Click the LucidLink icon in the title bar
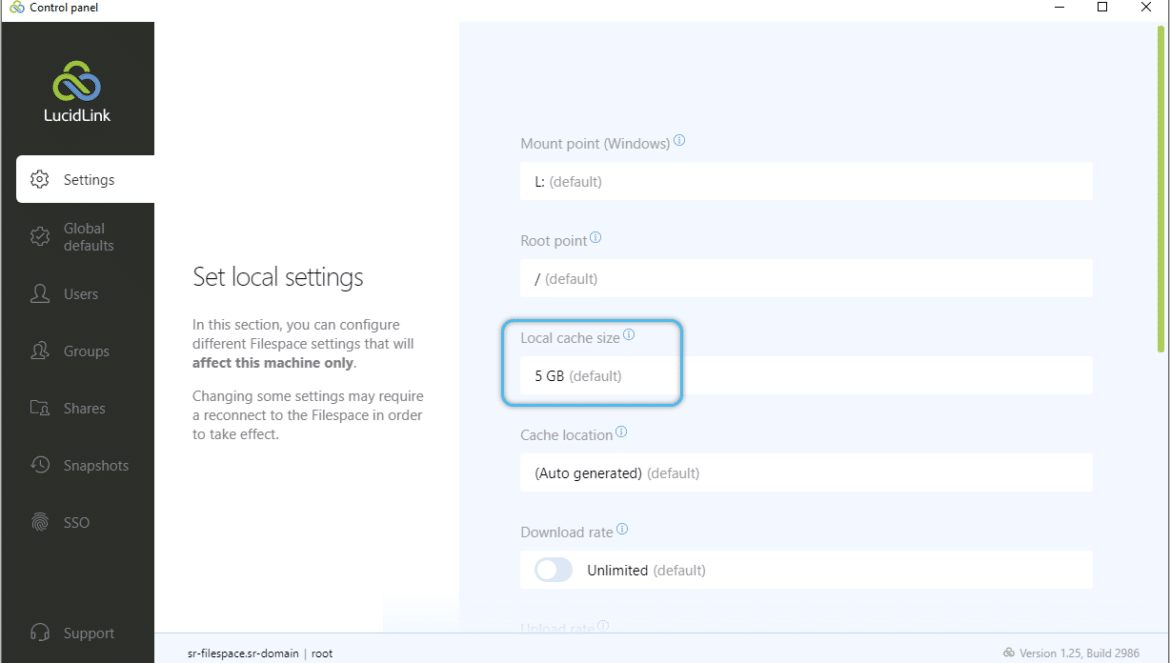1170x663 pixels. click(16, 7)
